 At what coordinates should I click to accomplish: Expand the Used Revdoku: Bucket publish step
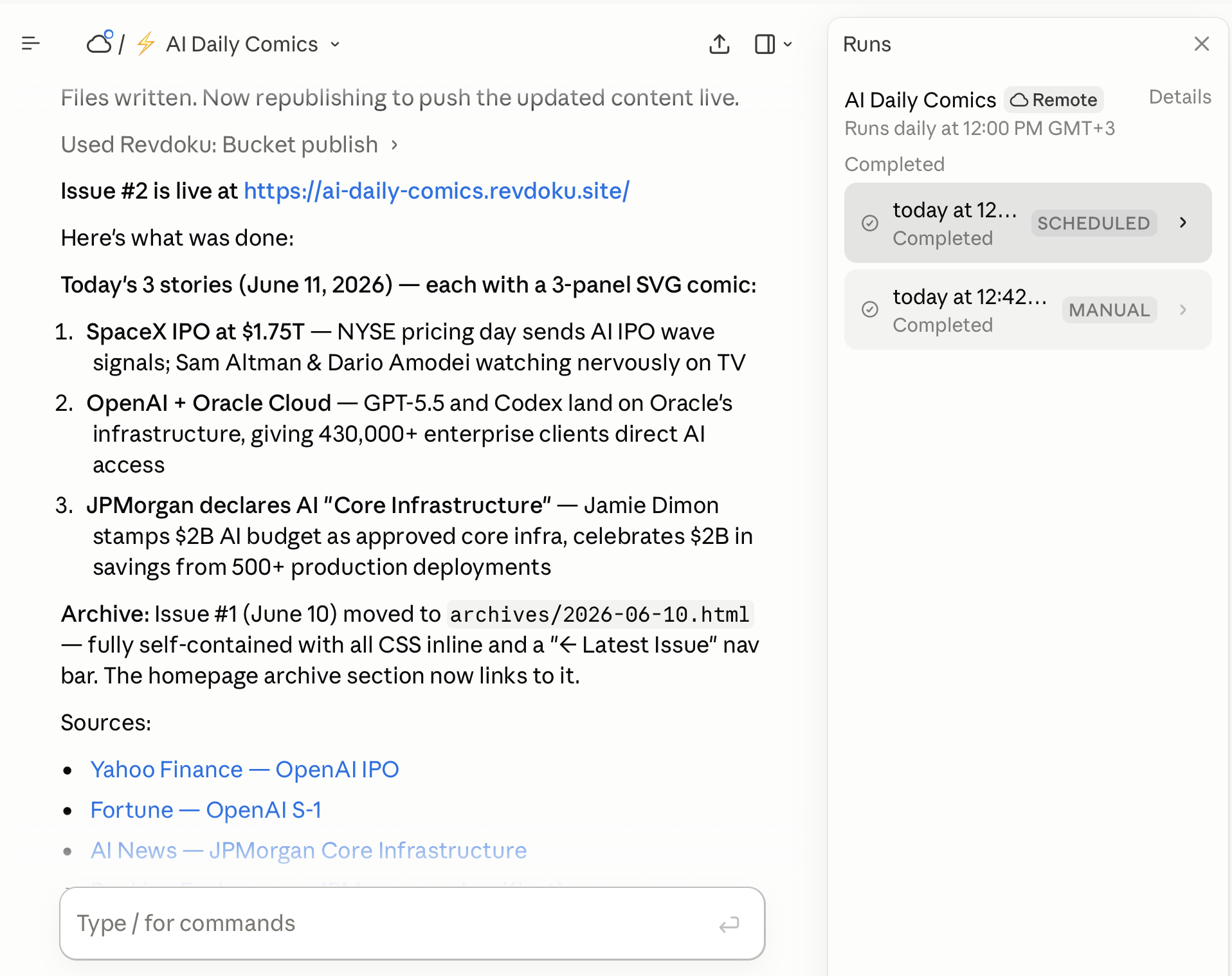[230, 145]
